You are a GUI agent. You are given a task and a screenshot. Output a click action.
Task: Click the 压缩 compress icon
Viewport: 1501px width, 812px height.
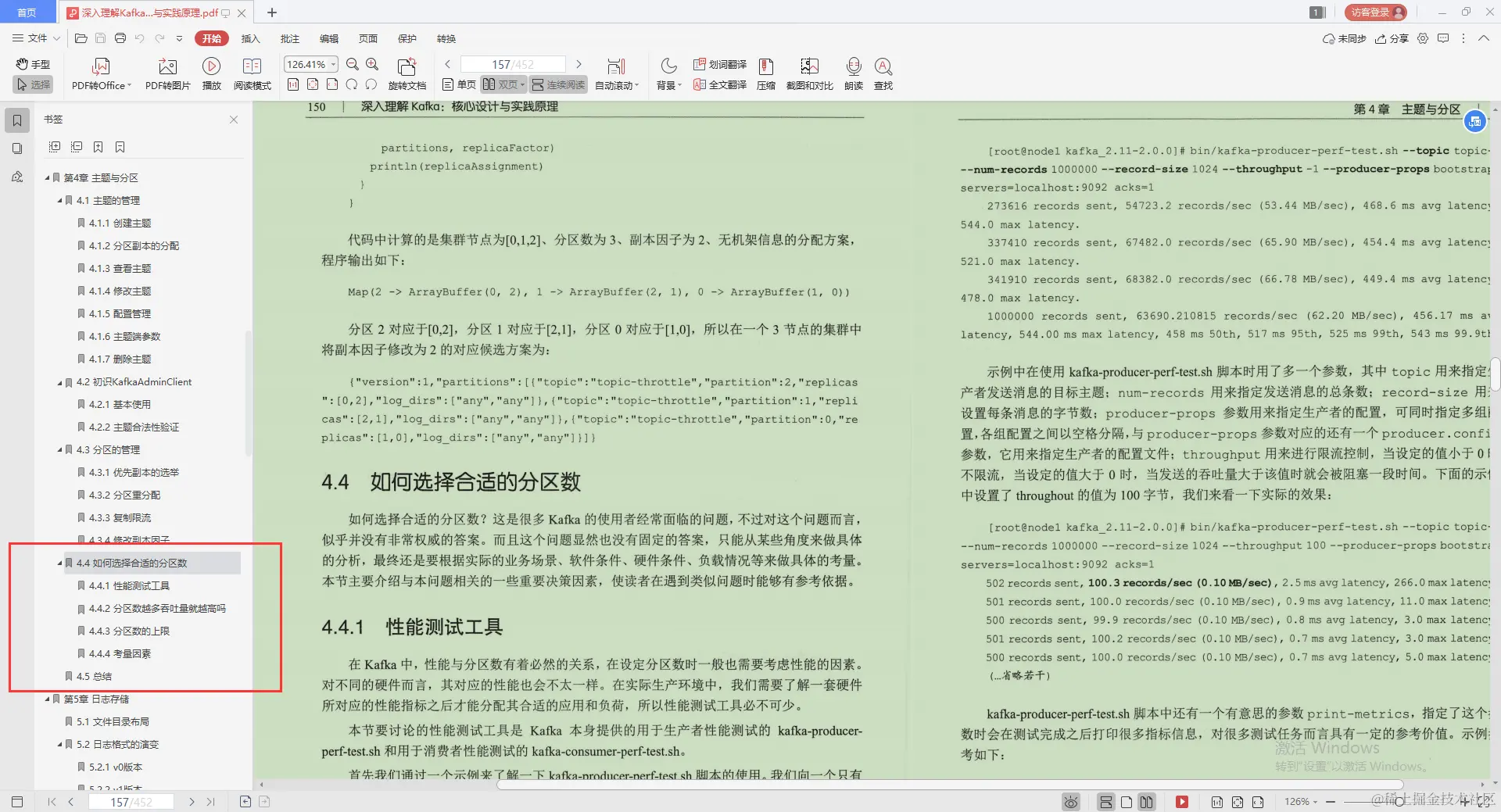[x=765, y=74]
